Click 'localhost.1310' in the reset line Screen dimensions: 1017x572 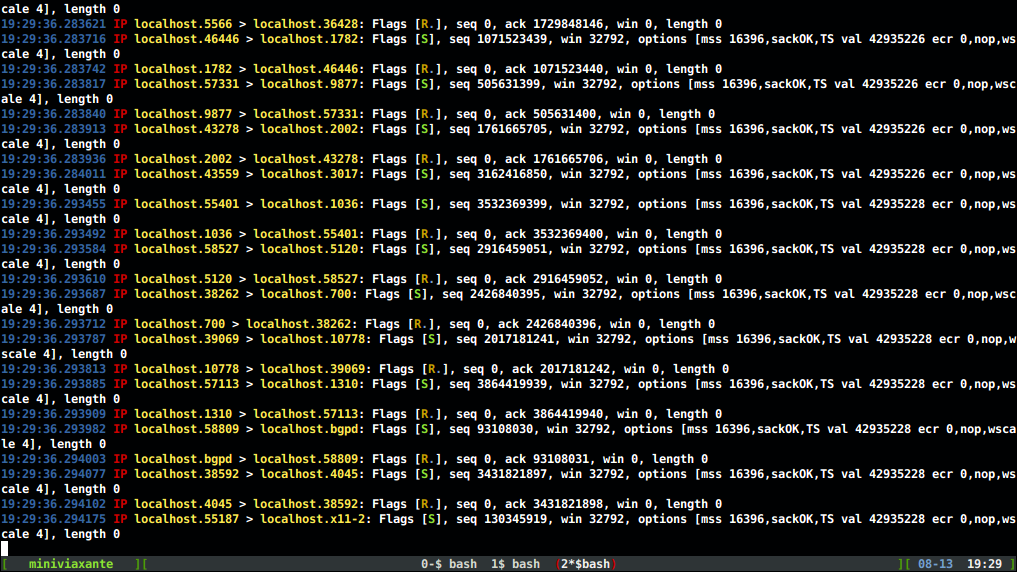[183, 414]
